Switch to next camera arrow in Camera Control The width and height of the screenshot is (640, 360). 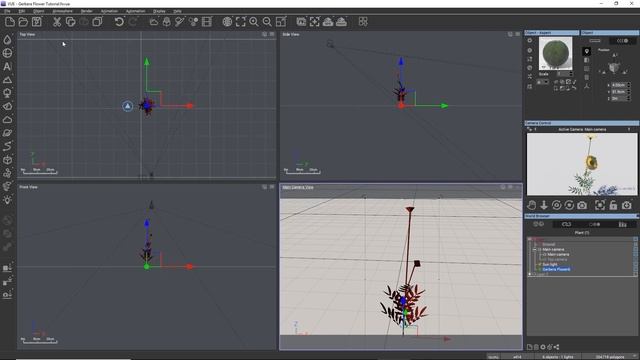tap(629, 129)
